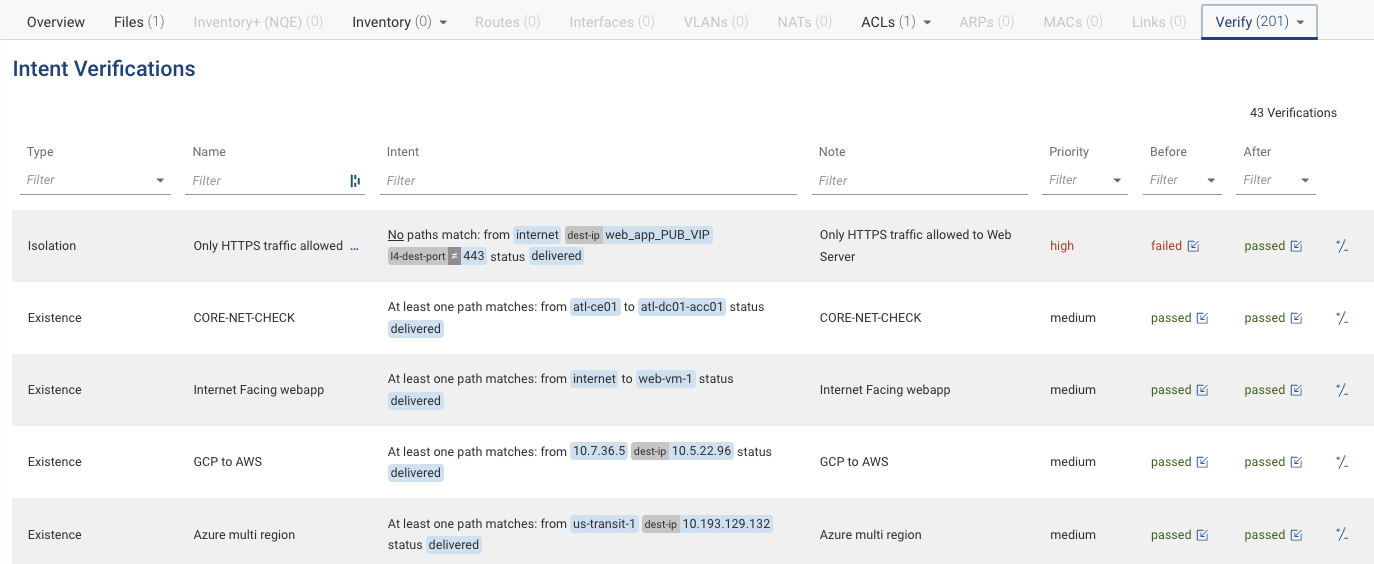This screenshot has width=1374, height=564.
Task: Expand the truncated Only HTTPS traffic name ellipsis
Action: (353, 246)
